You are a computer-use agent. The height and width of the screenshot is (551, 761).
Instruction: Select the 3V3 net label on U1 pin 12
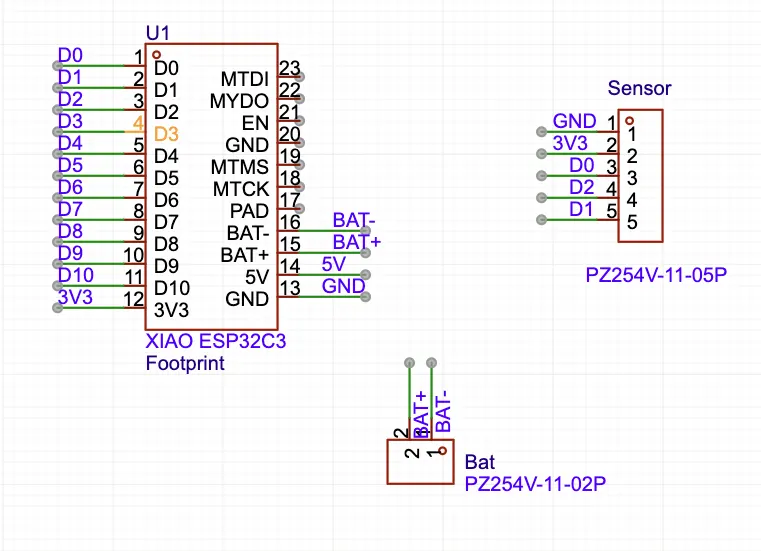[x=75, y=297]
